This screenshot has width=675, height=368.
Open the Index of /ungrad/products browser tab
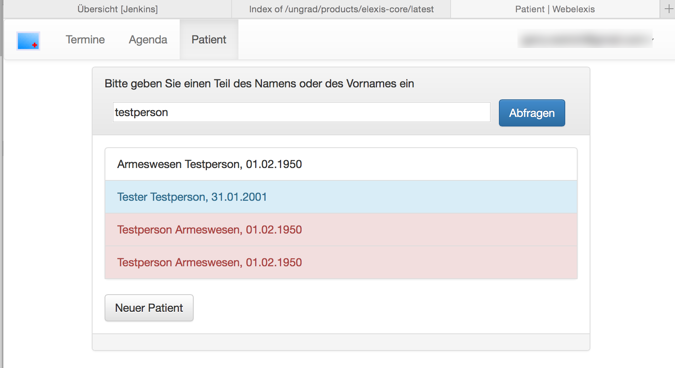[341, 9]
